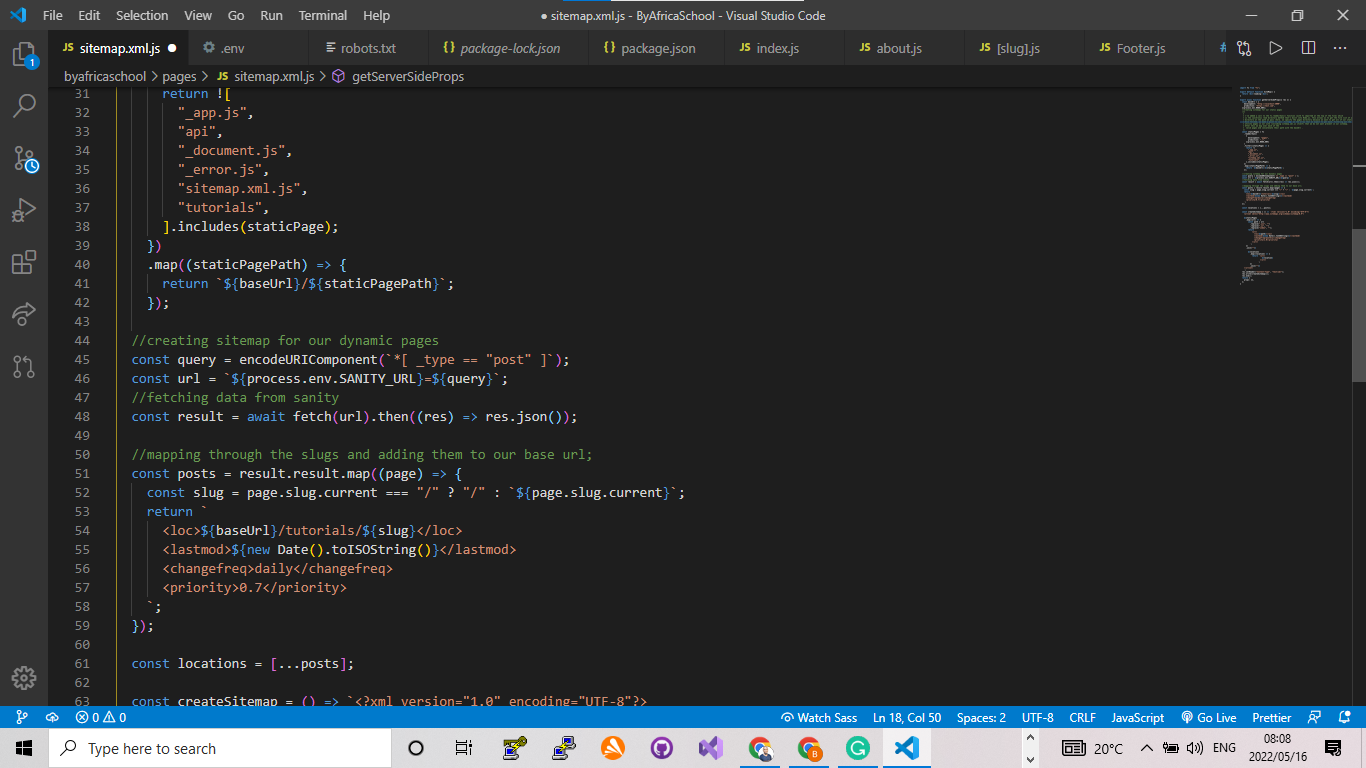Select the Run and Debug icon
Image resolution: width=1366 pixels, height=768 pixels.
(25, 210)
